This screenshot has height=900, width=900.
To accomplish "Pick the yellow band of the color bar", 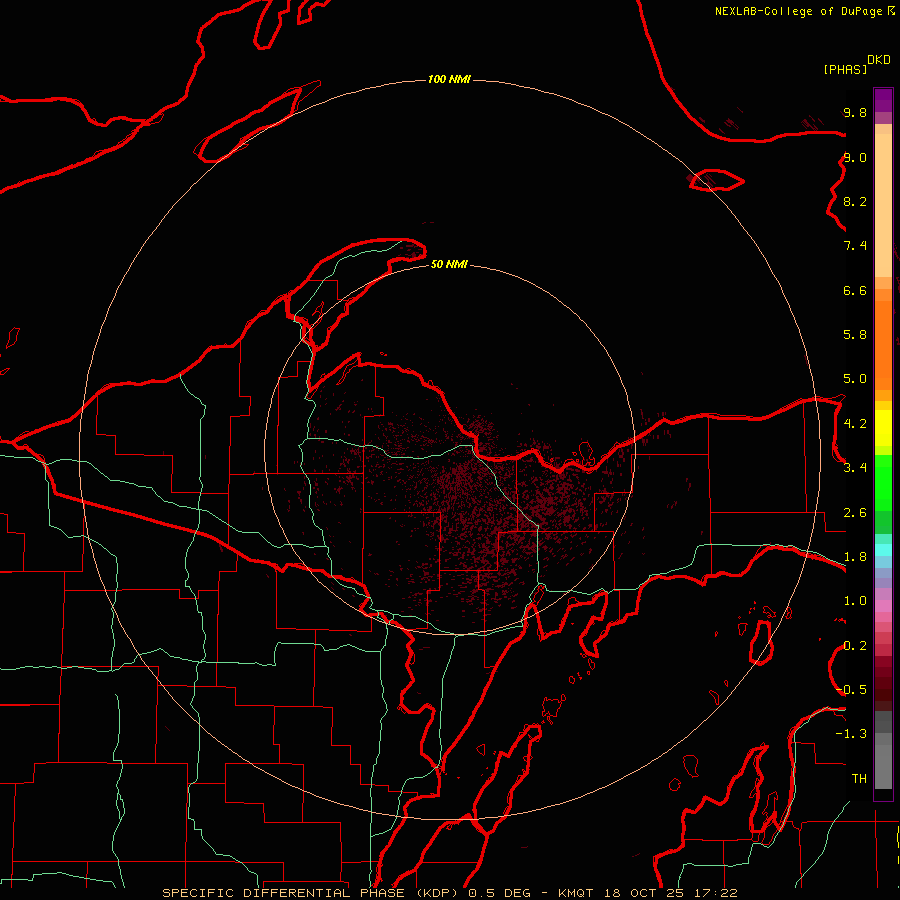I will [x=883, y=428].
